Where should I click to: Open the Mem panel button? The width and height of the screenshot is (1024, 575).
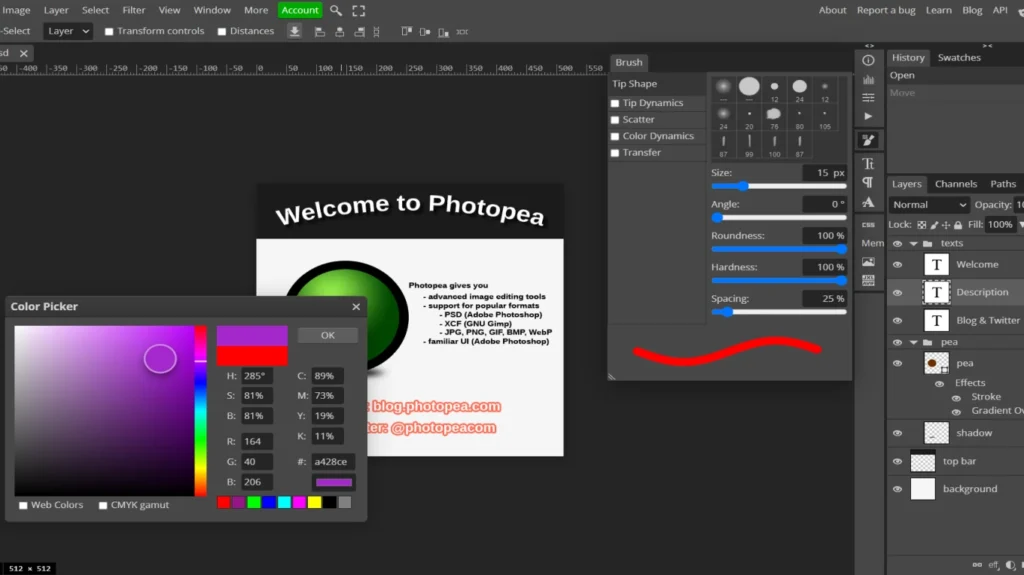[x=872, y=243]
